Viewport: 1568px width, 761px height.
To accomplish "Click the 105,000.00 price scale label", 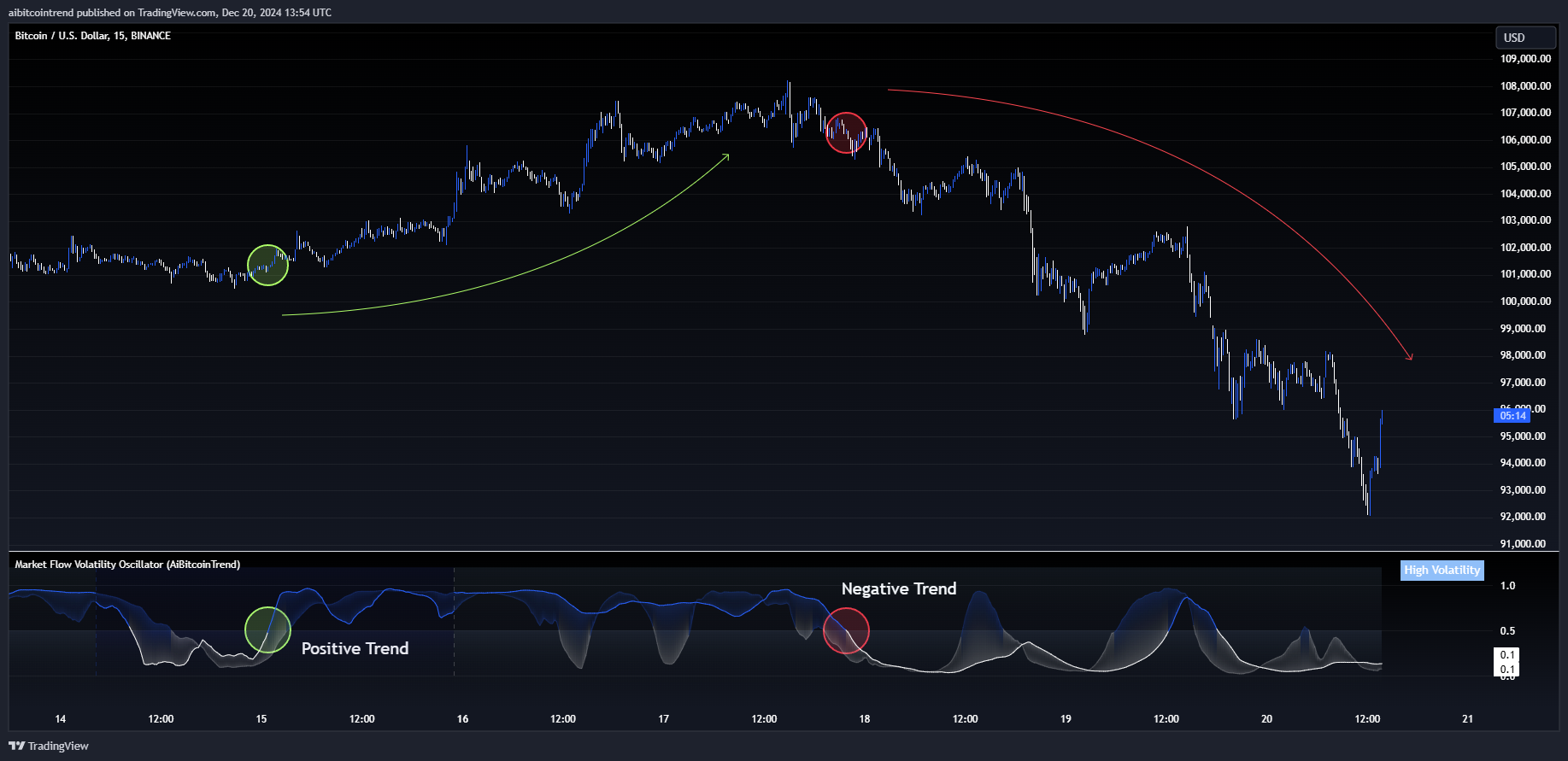I will [x=1525, y=167].
